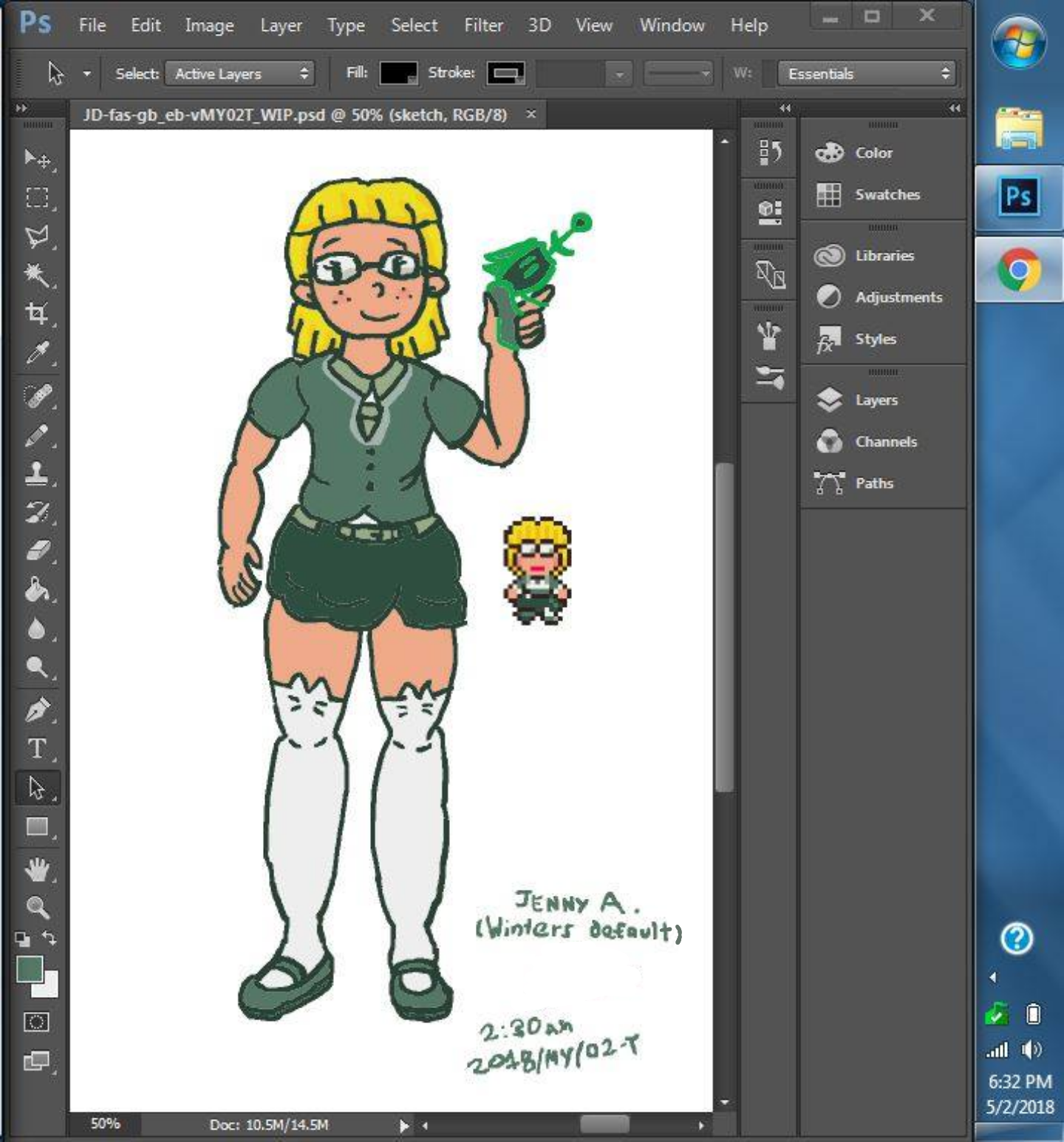
Task: Swap foreground and background colors
Action: click(50, 937)
